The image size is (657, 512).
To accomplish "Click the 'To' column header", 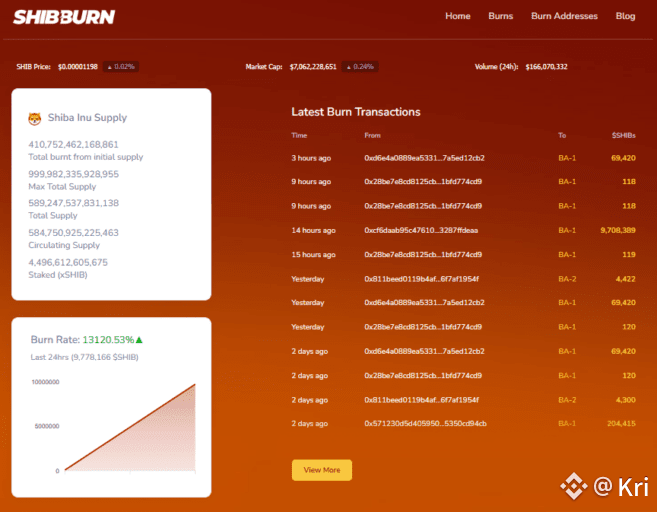I will (562, 135).
